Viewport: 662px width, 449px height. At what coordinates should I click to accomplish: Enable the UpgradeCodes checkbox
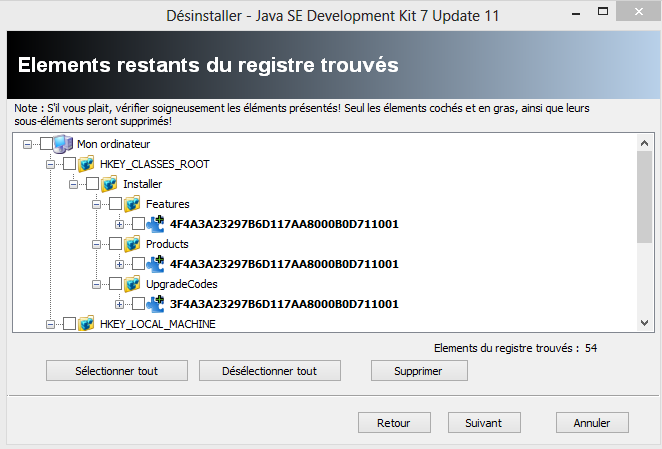(115, 284)
